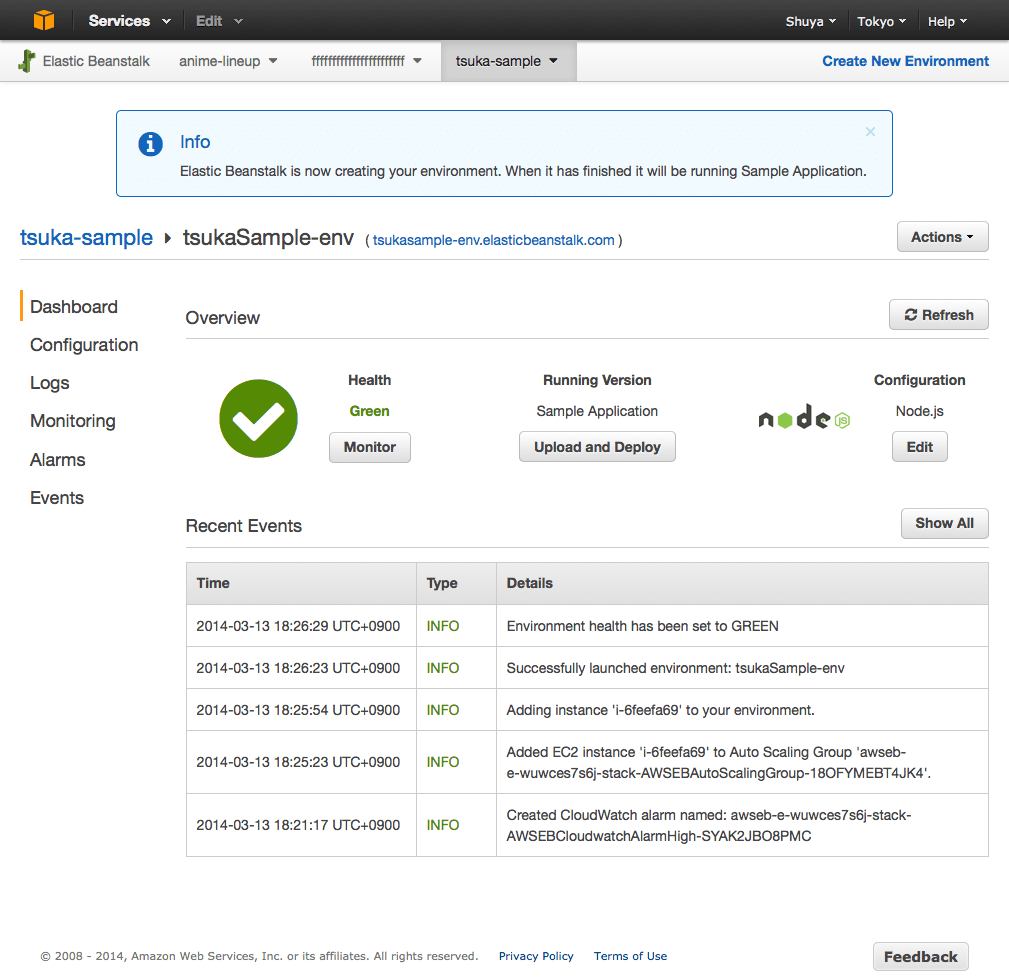Open the anime-lineup application dropdown
This screenshot has width=1009, height=979.
[x=228, y=61]
